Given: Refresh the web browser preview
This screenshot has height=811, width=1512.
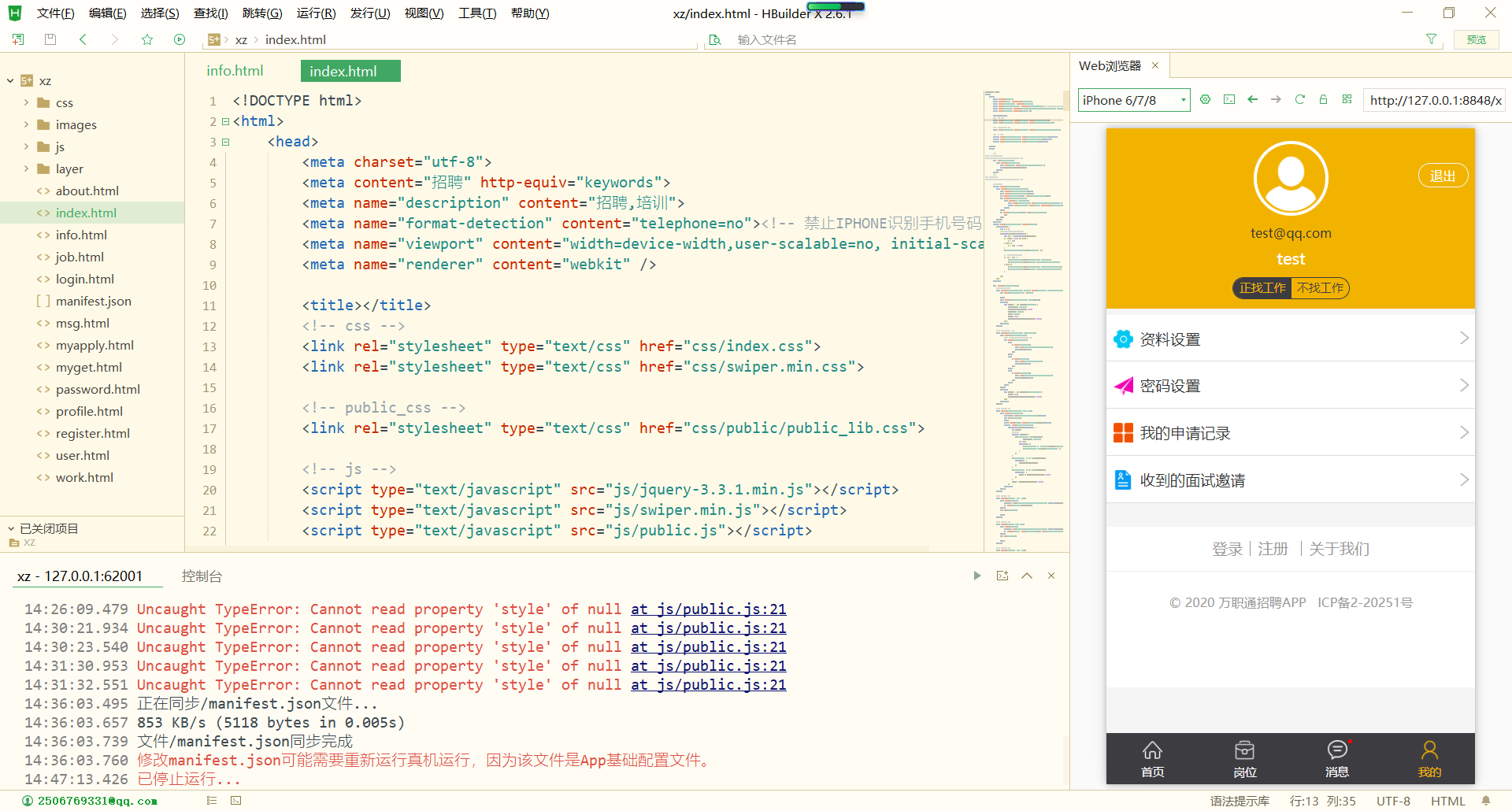Looking at the screenshot, I should click(1299, 99).
